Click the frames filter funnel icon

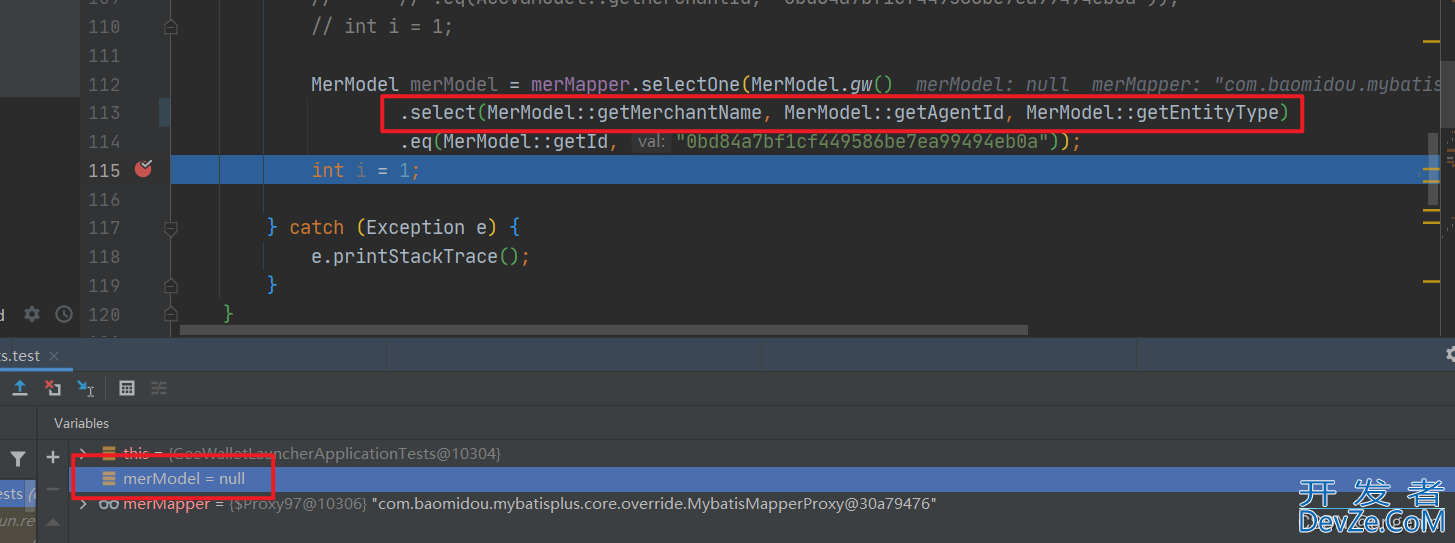18,458
